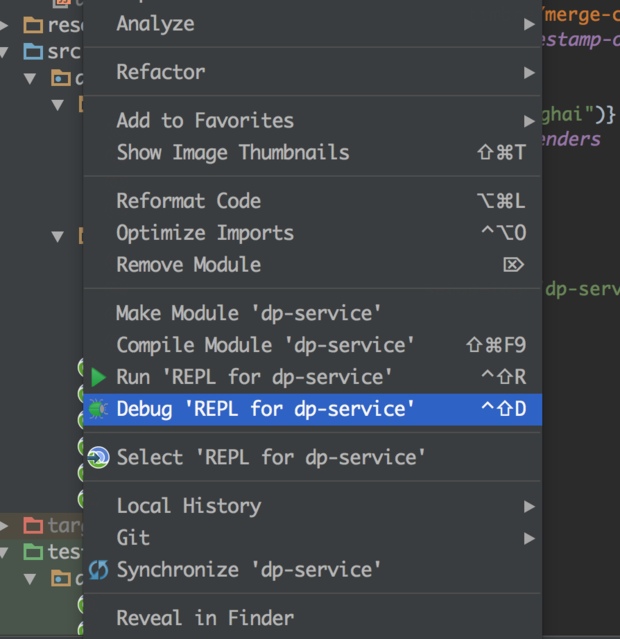Click package folder icon under src

tap(61, 78)
